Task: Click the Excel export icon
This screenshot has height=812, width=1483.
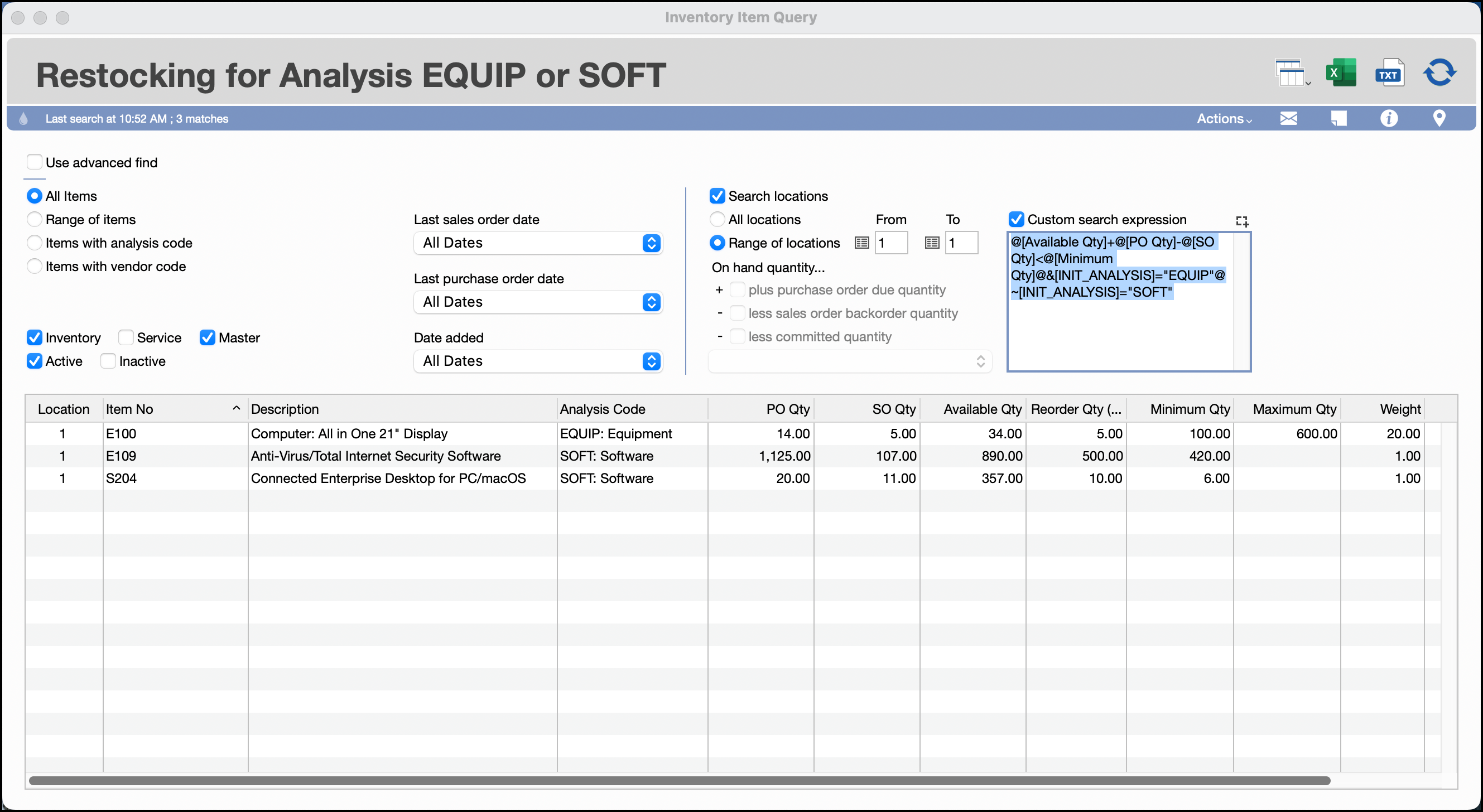Action: pyautogui.click(x=1340, y=73)
